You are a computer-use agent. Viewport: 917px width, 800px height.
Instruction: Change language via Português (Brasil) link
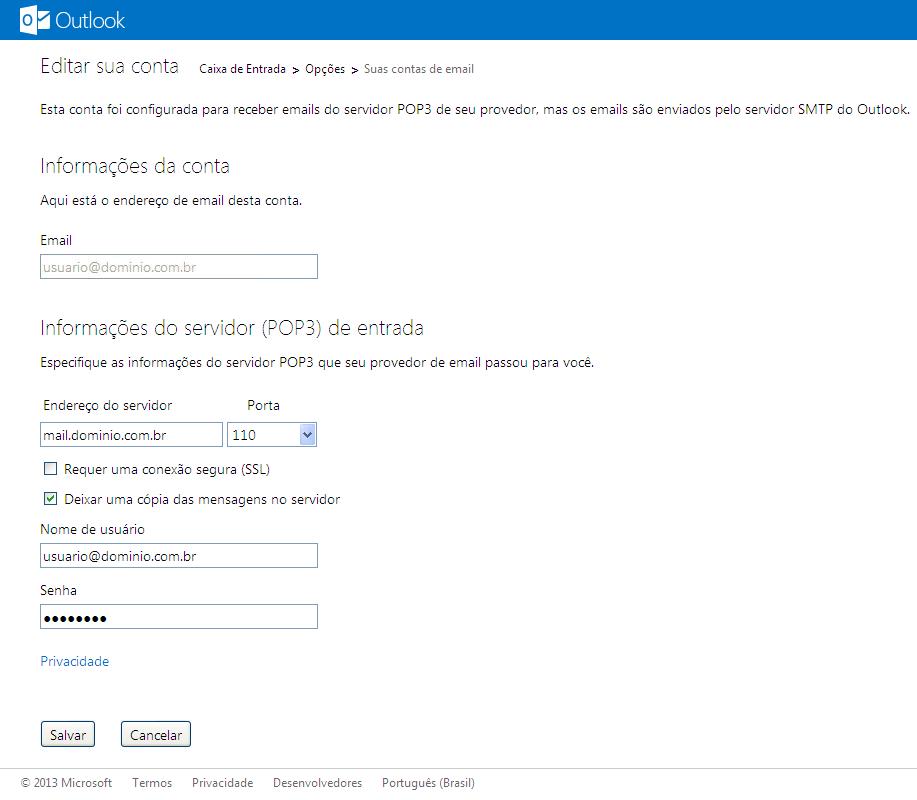[x=428, y=782]
